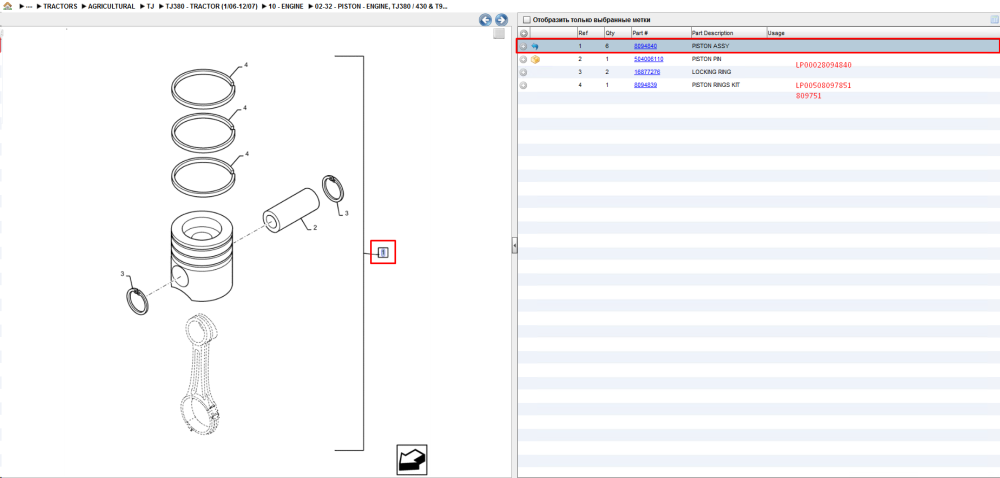Click the blue back arrow button
This screenshot has height=478, width=1000.
[x=485, y=20]
